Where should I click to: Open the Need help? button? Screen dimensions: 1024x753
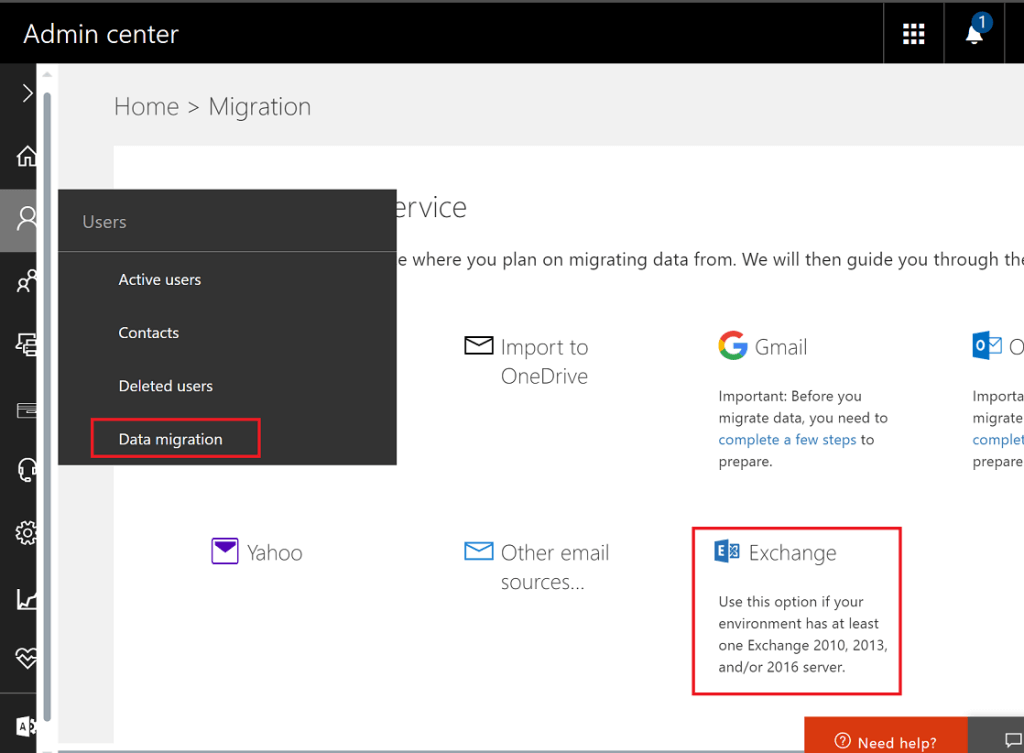point(886,735)
